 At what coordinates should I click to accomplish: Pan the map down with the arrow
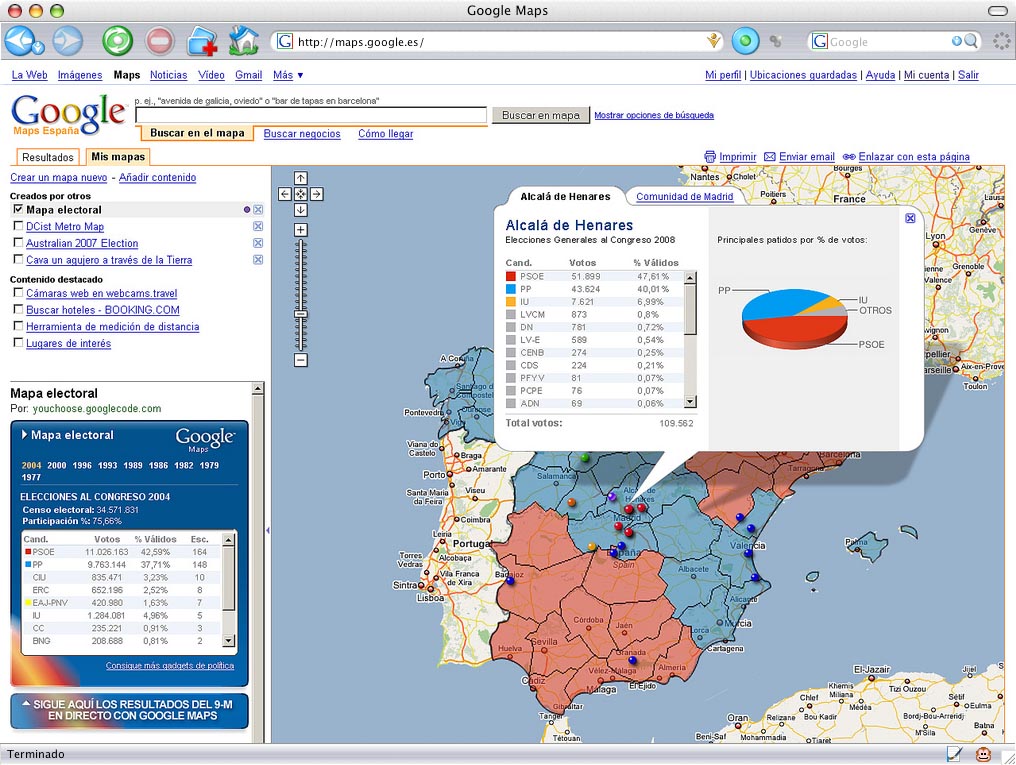point(301,210)
